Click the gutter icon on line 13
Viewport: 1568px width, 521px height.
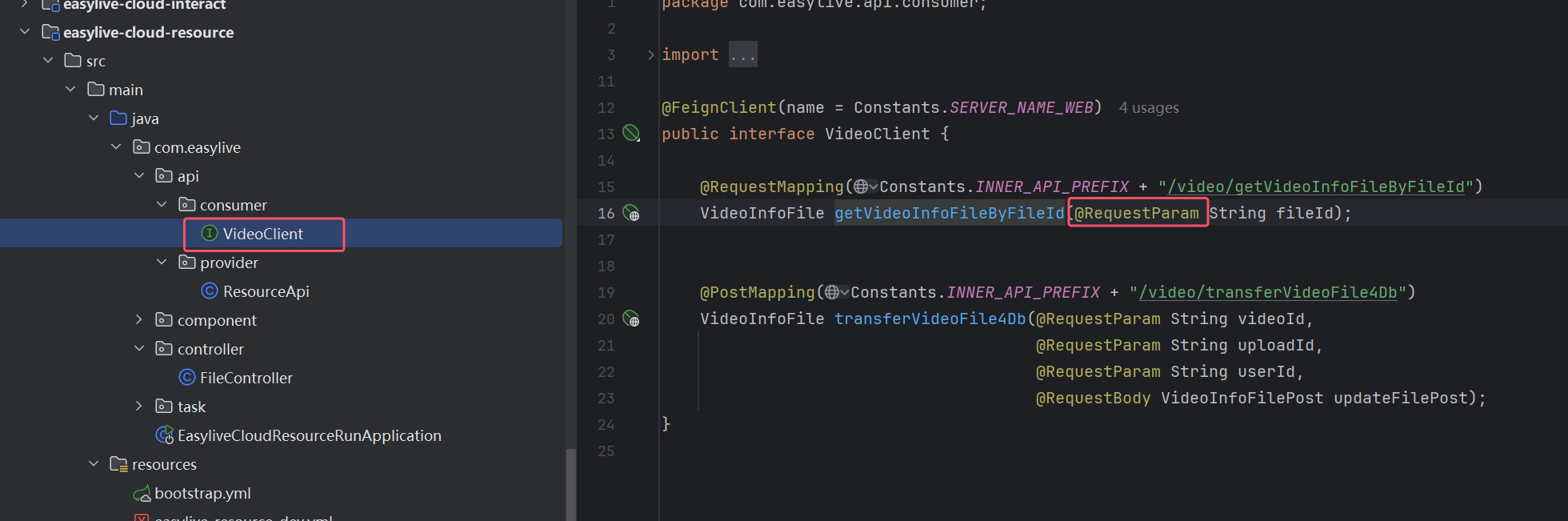[631, 134]
